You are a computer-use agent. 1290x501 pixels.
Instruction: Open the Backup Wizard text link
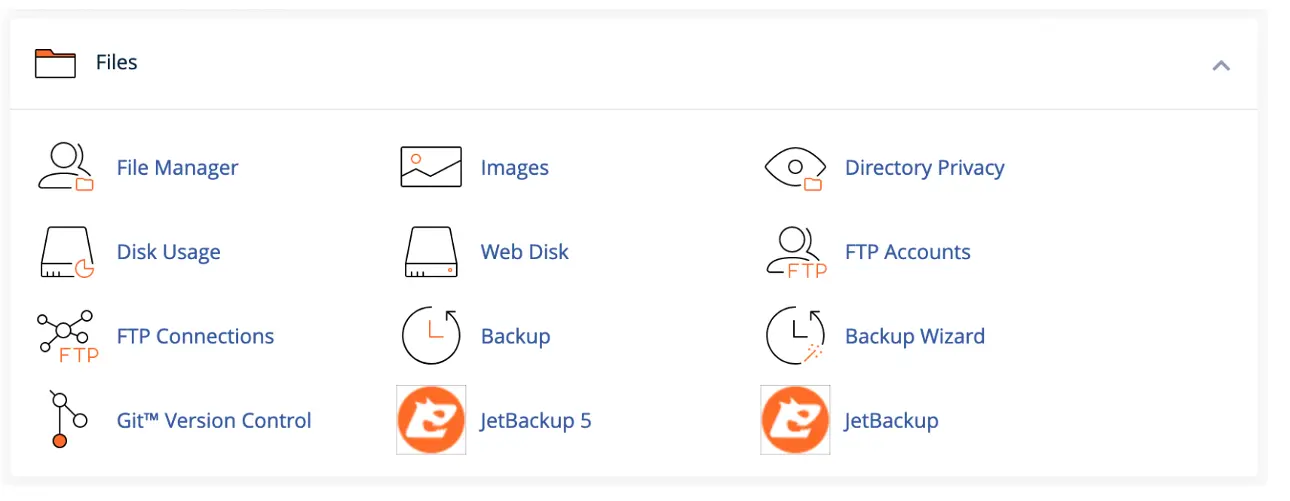[x=915, y=336]
